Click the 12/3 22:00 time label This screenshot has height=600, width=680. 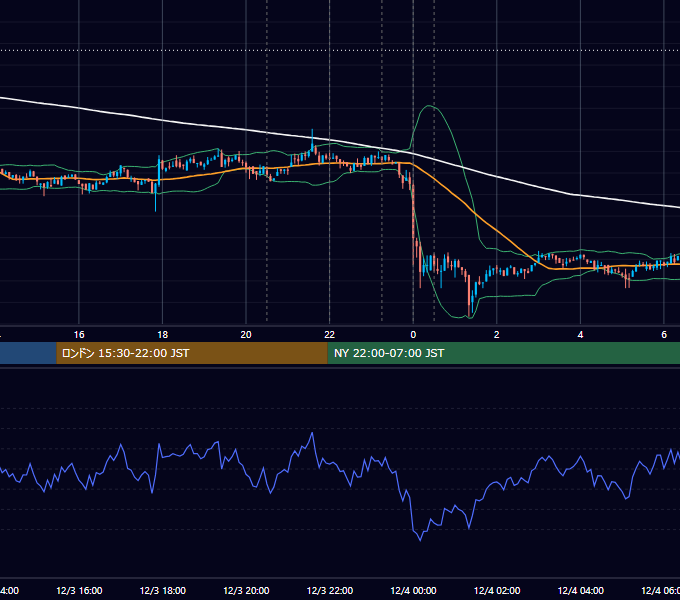(x=330, y=590)
